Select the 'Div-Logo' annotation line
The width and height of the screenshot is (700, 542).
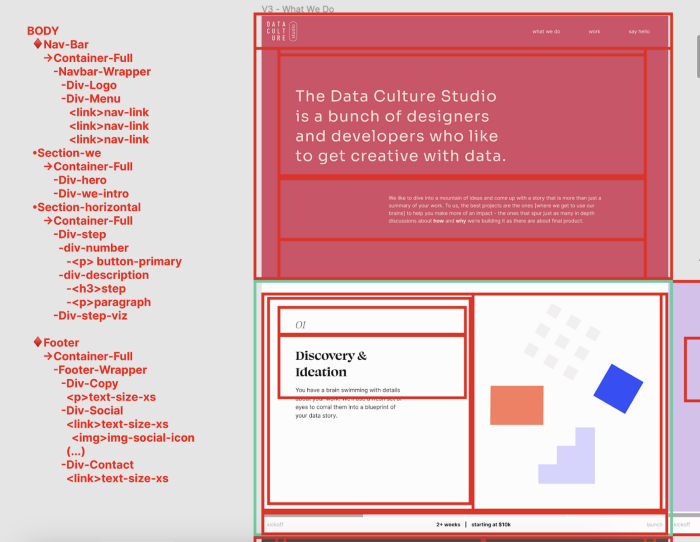coord(89,85)
